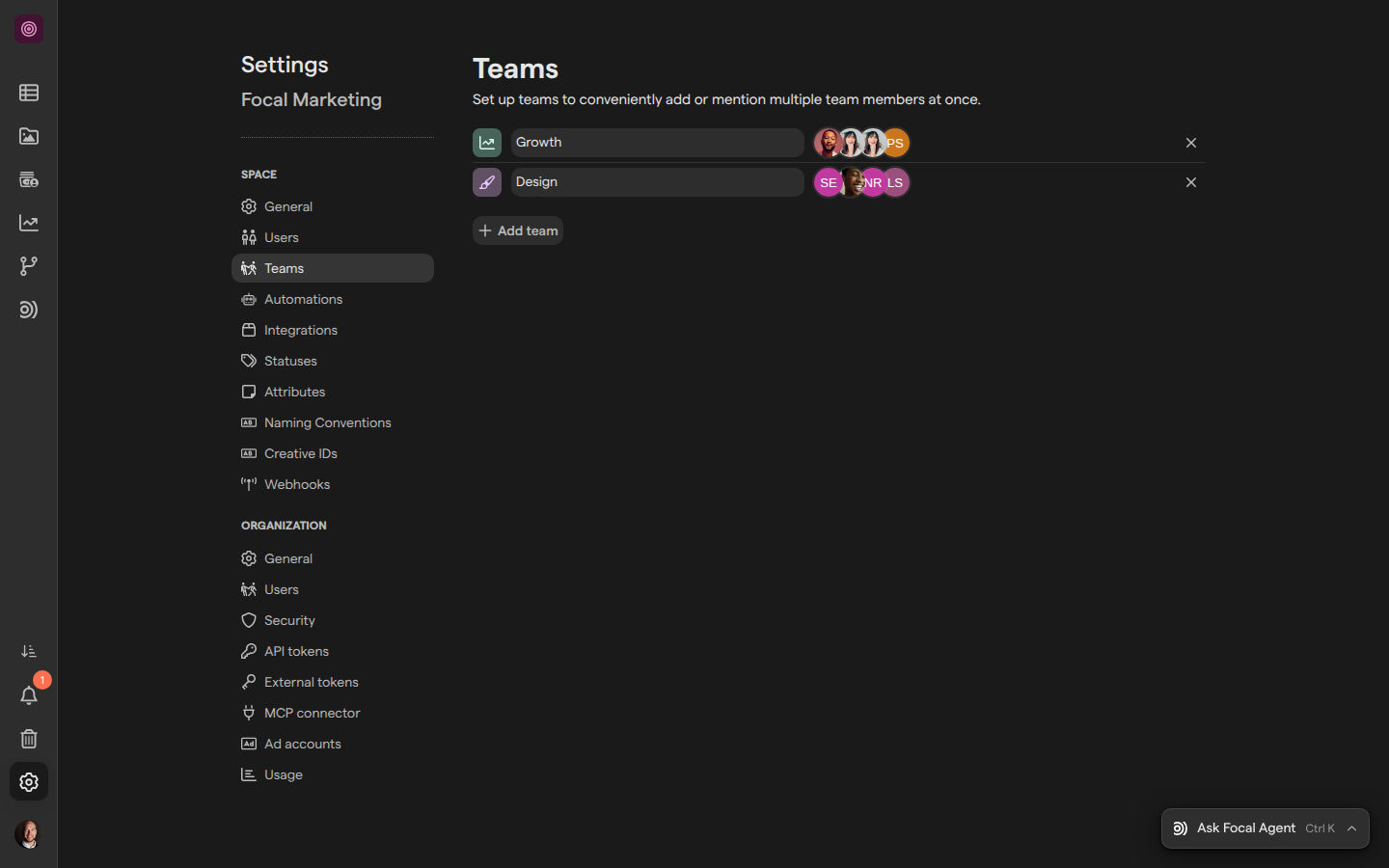Open Webhooks settings
This screenshot has width=1389, height=868.
(333, 484)
